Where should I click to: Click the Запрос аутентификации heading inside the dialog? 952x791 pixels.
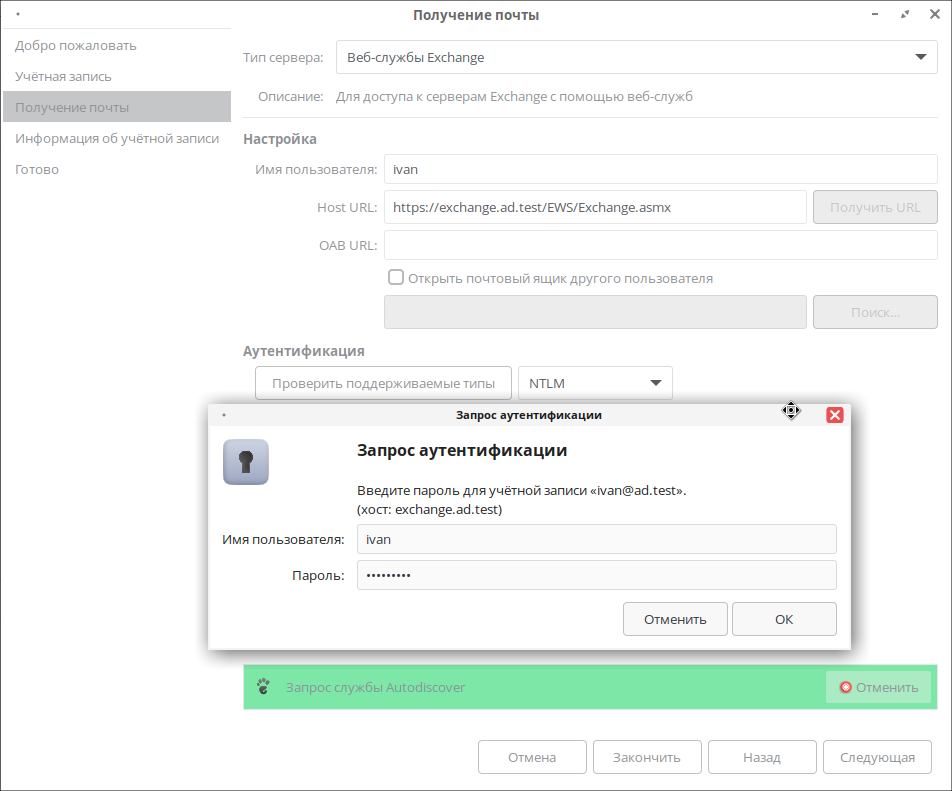coord(462,450)
